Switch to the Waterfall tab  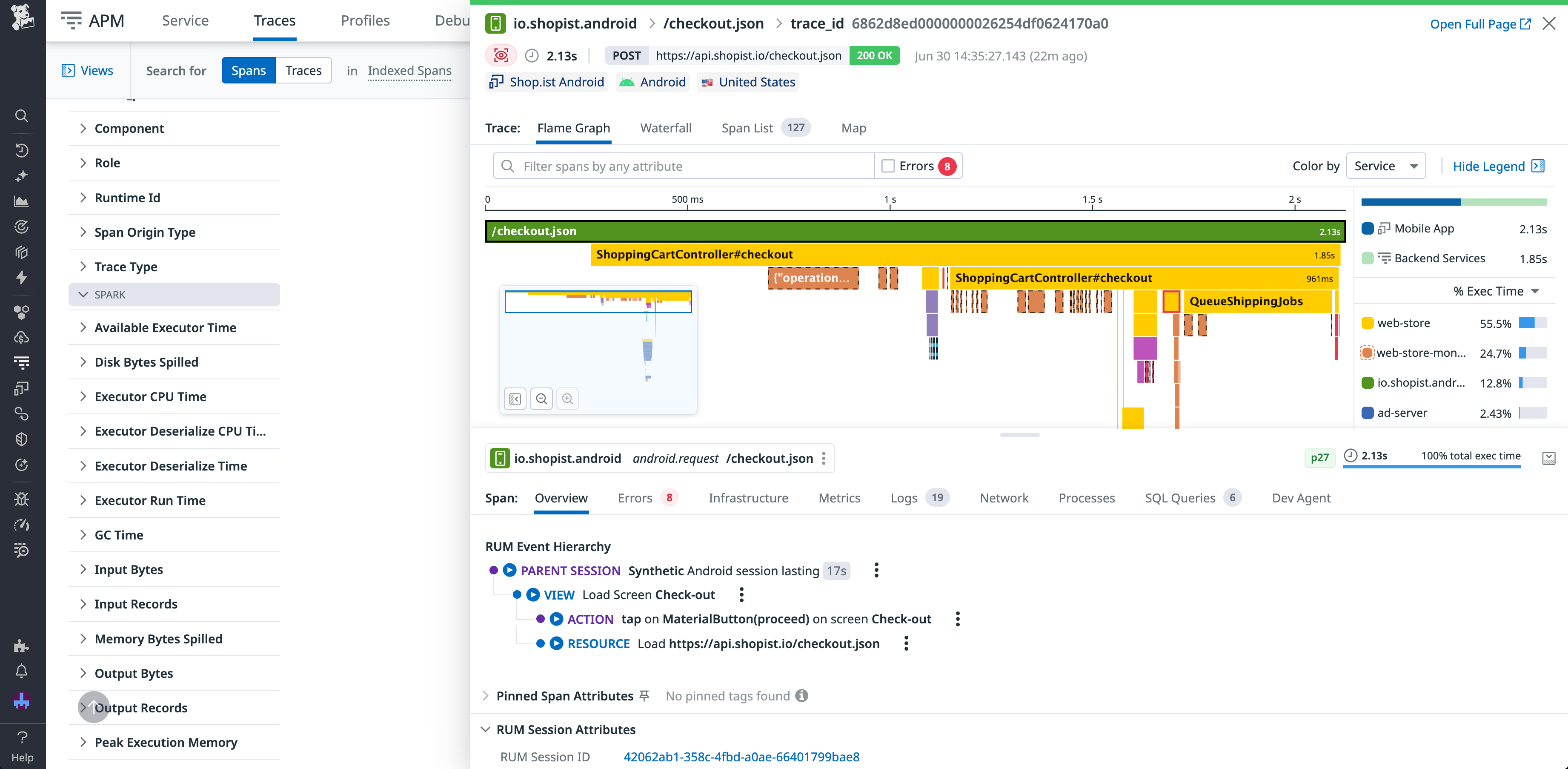[x=666, y=128]
